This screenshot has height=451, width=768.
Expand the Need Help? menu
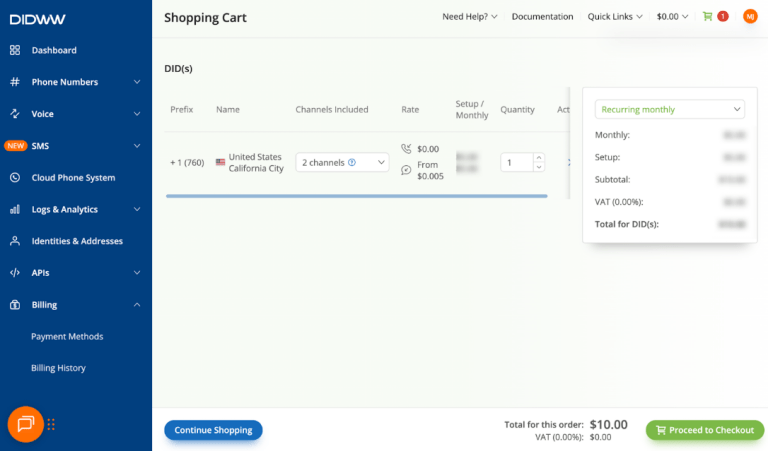pyautogui.click(x=469, y=17)
